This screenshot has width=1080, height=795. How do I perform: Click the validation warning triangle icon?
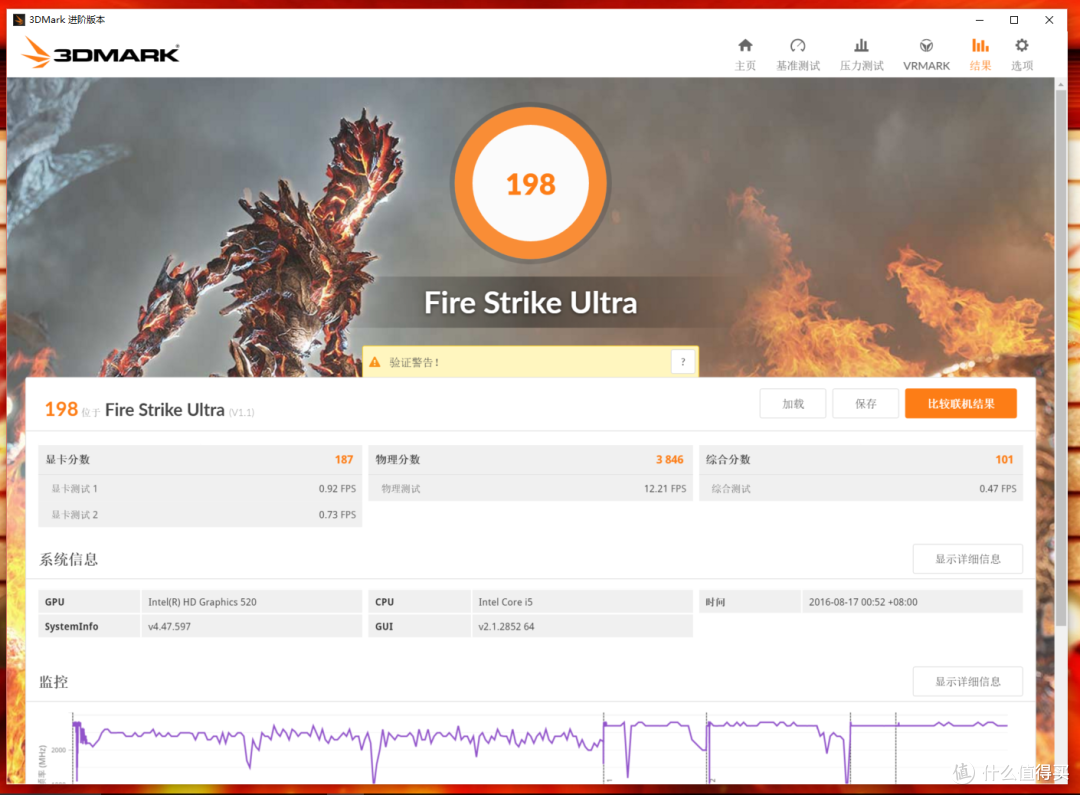(375, 362)
